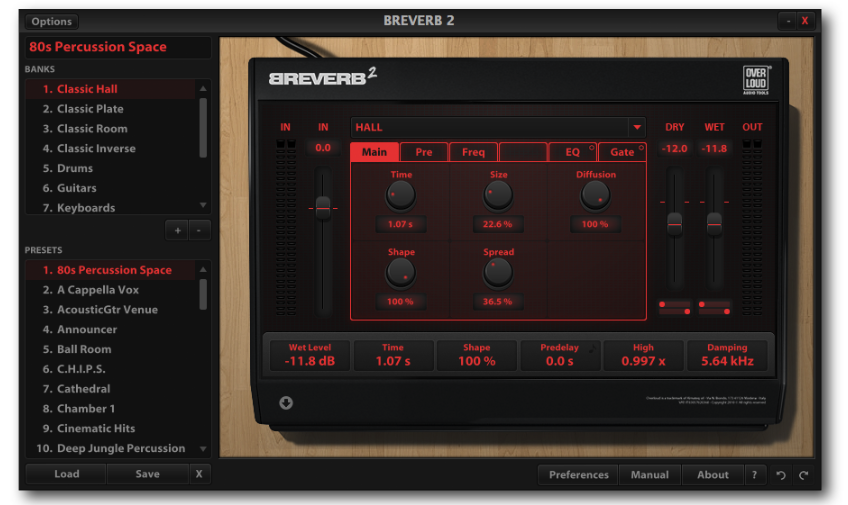Remove a bank with the minus button
Viewport: 848px width, 505px height.
click(199, 230)
